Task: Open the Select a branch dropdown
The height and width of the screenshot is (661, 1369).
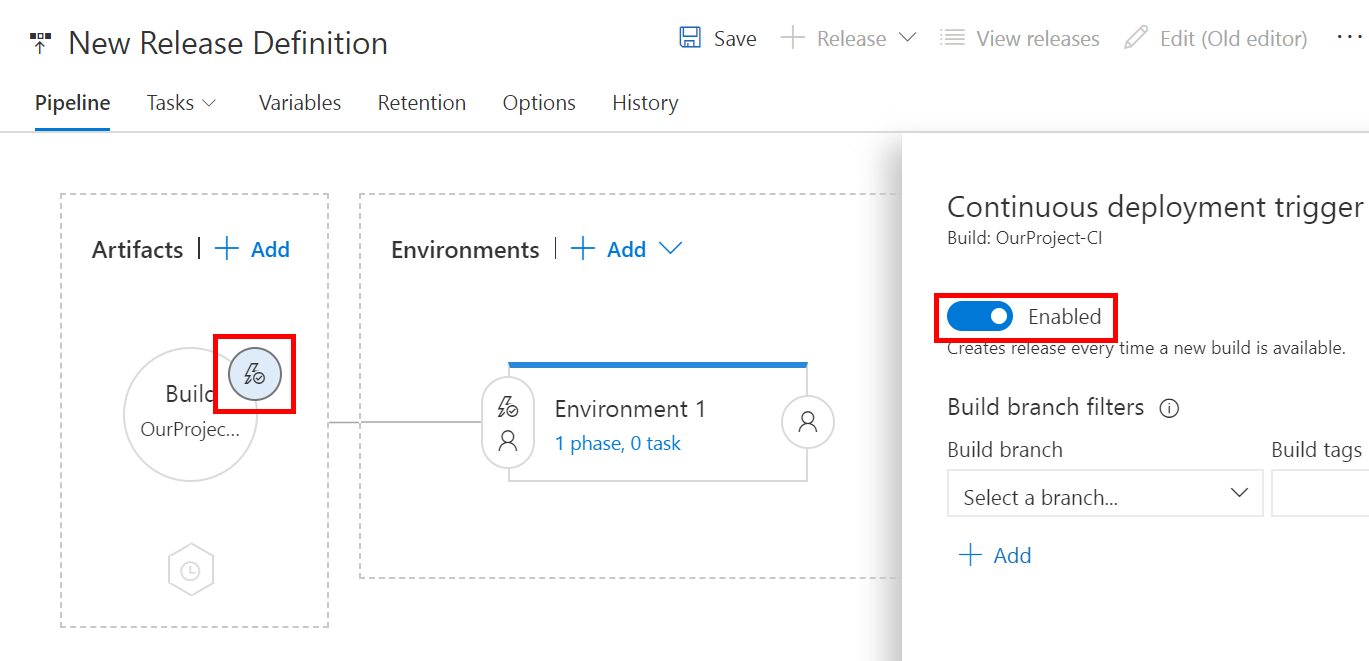Action: pyautogui.click(x=1104, y=493)
